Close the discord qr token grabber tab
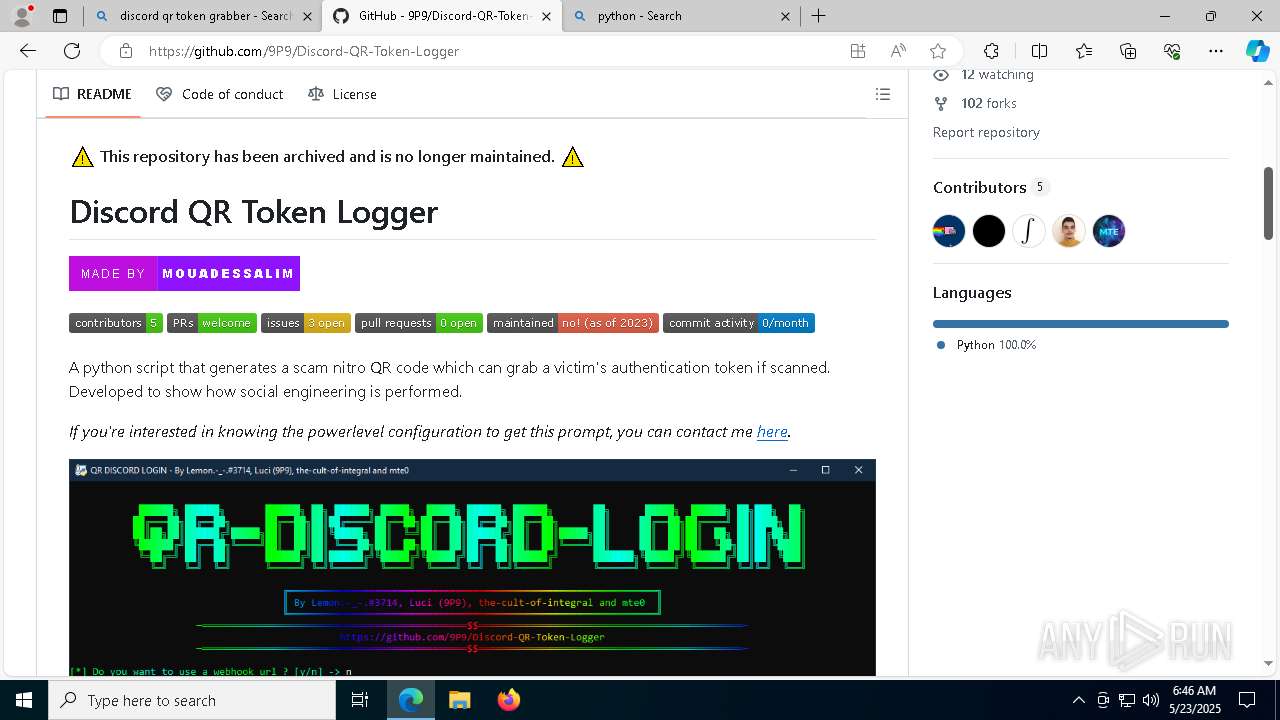This screenshot has height=720, width=1280. click(307, 16)
